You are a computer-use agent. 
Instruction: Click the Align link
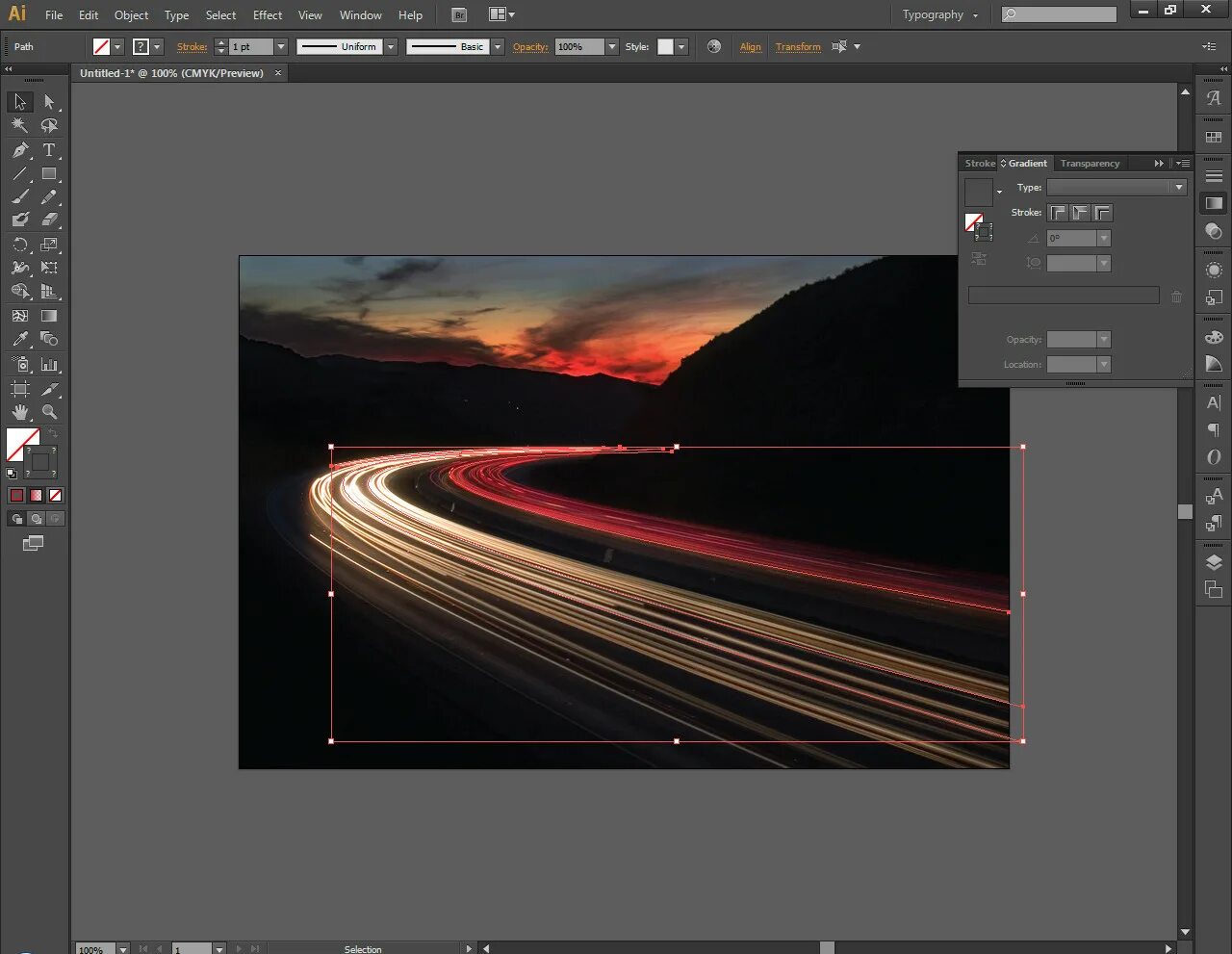click(751, 46)
